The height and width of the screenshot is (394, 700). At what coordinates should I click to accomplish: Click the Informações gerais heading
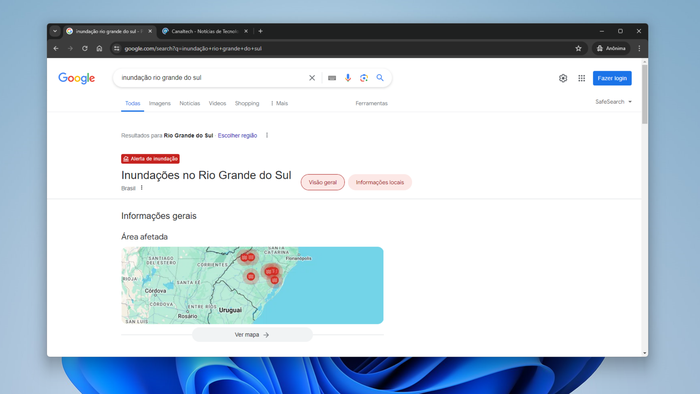(159, 216)
